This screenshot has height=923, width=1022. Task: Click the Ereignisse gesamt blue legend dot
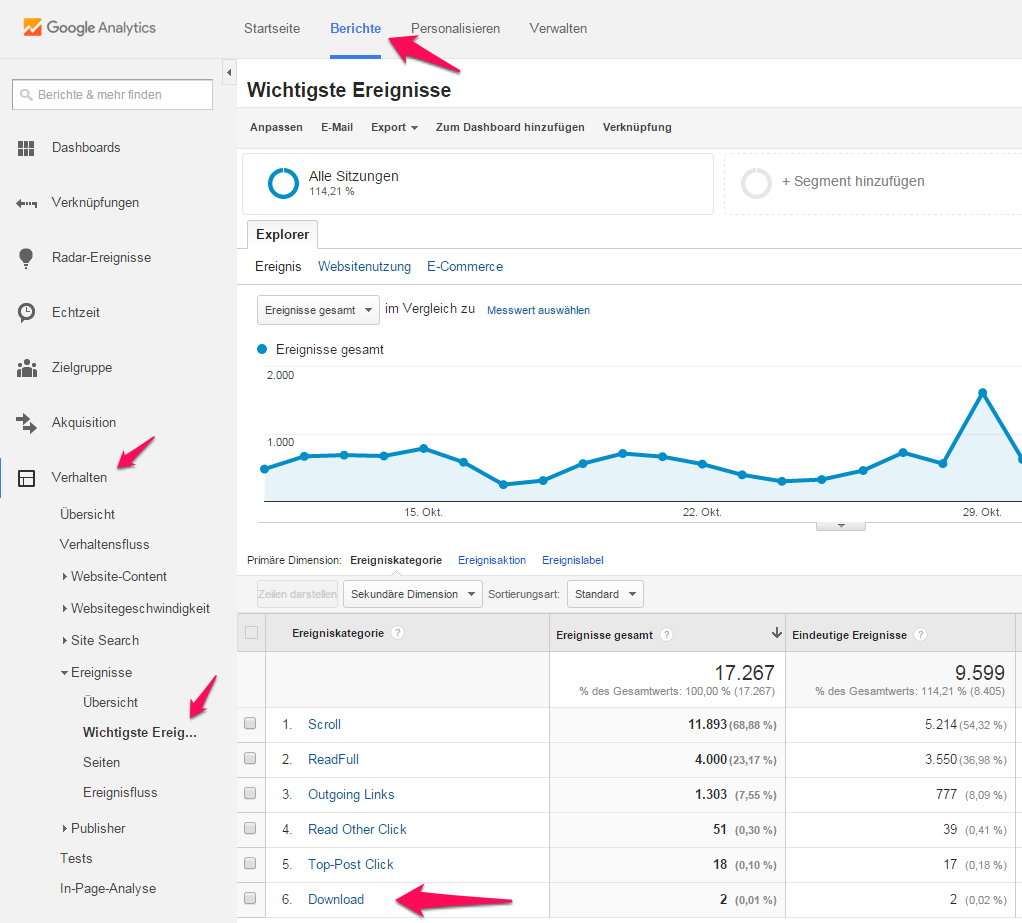point(262,349)
